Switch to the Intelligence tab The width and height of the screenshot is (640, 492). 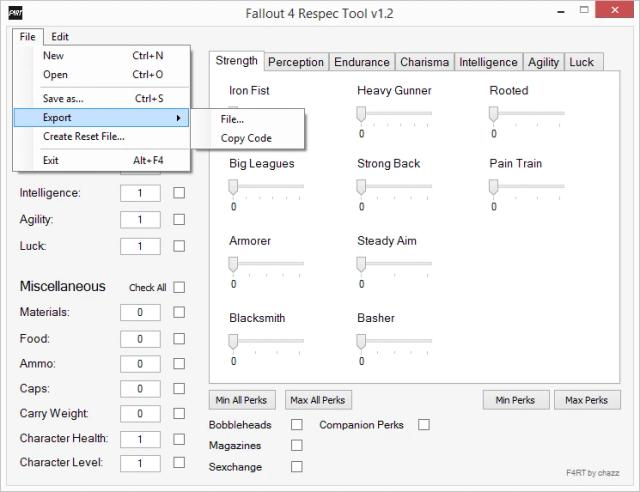[489, 62]
